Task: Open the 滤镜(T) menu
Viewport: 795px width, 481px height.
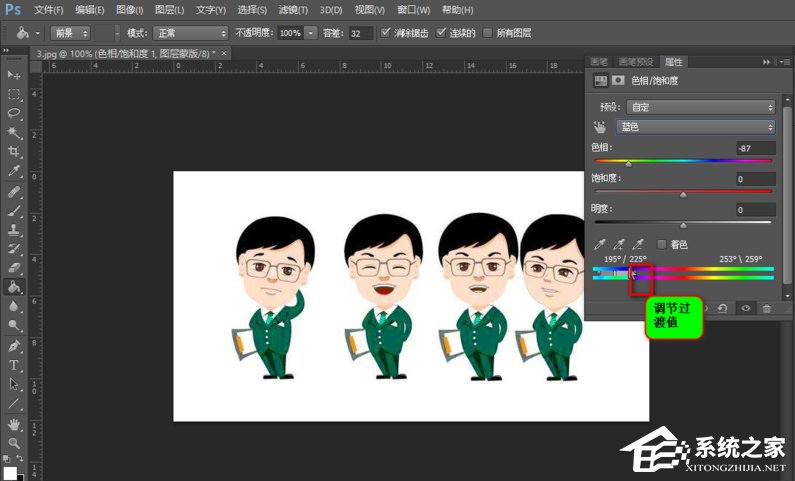Action: click(293, 10)
